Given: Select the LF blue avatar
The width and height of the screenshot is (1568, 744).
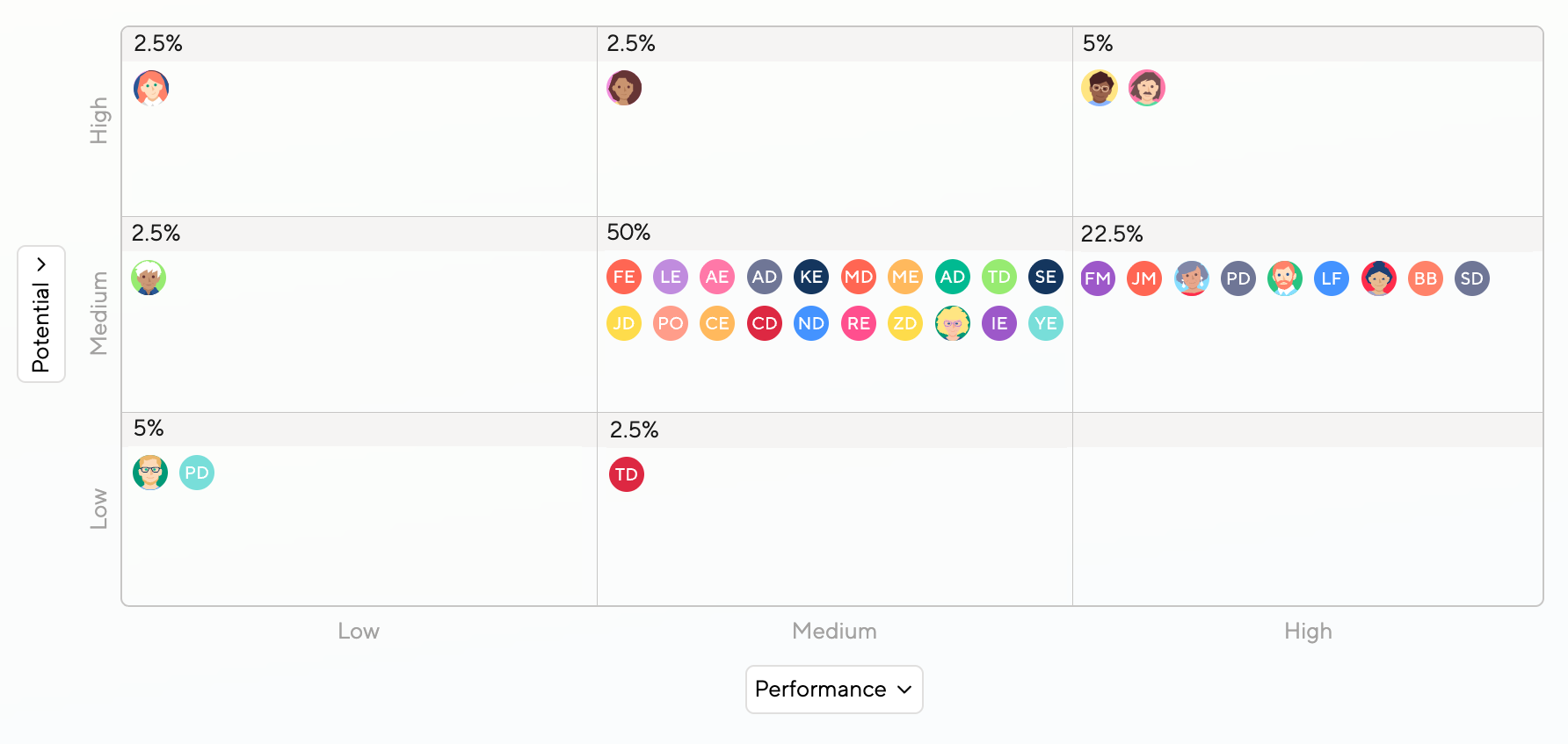Looking at the screenshot, I should [x=1332, y=278].
